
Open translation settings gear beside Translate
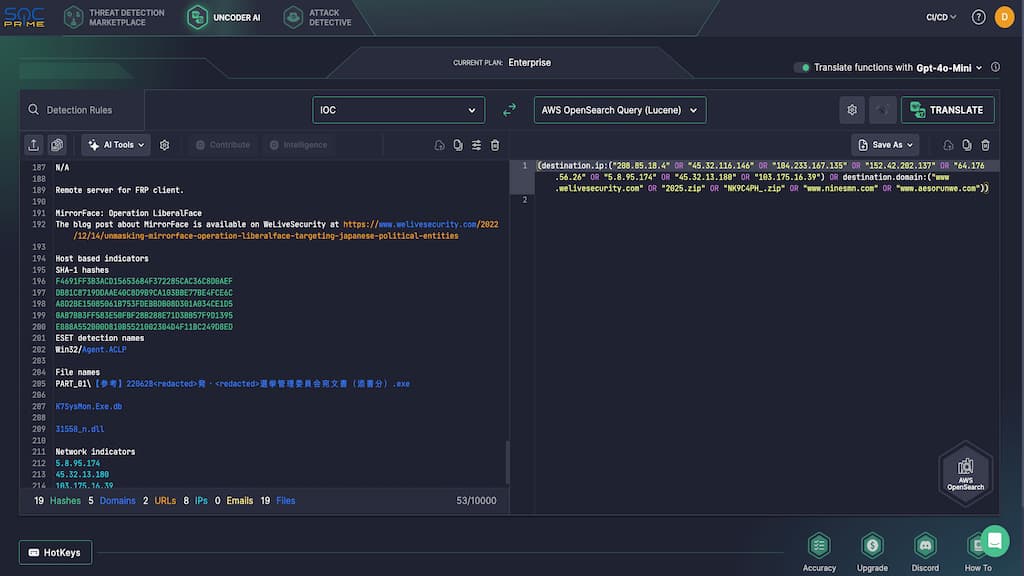click(x=852, y=110)
